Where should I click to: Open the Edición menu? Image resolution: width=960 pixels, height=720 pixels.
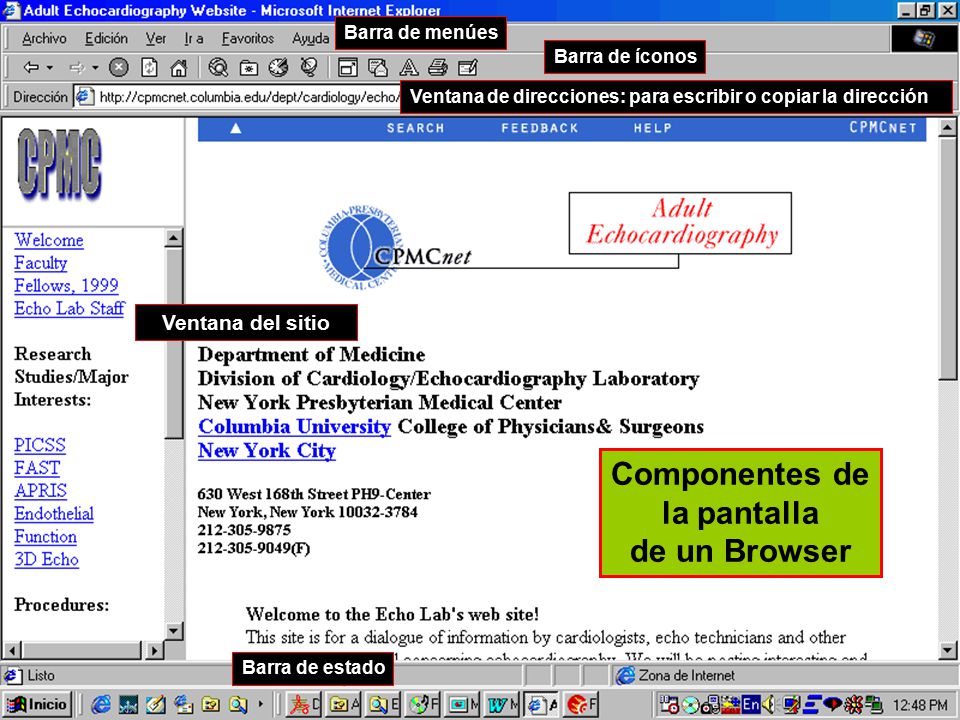(107, 39)
